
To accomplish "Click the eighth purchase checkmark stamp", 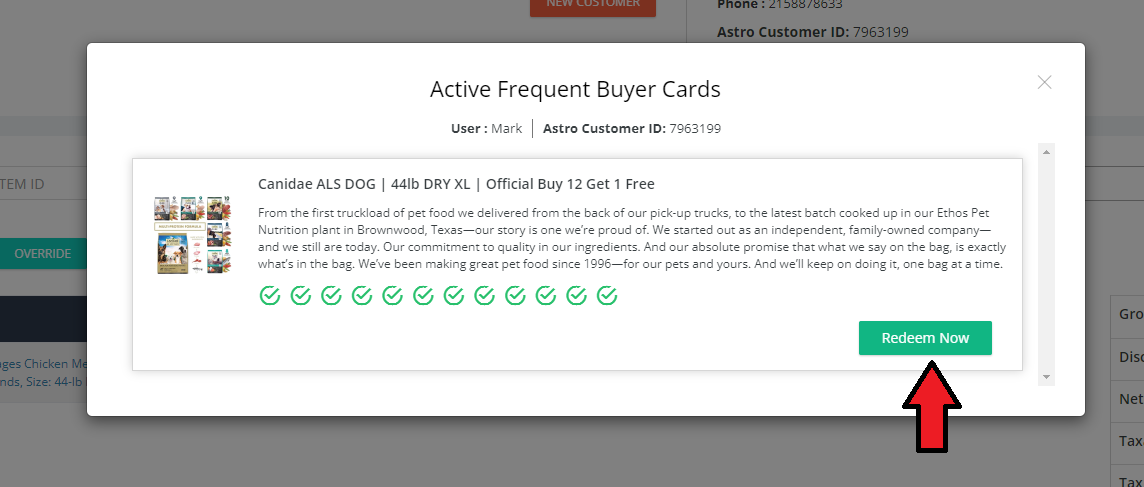I will click(x=484, y=295).
